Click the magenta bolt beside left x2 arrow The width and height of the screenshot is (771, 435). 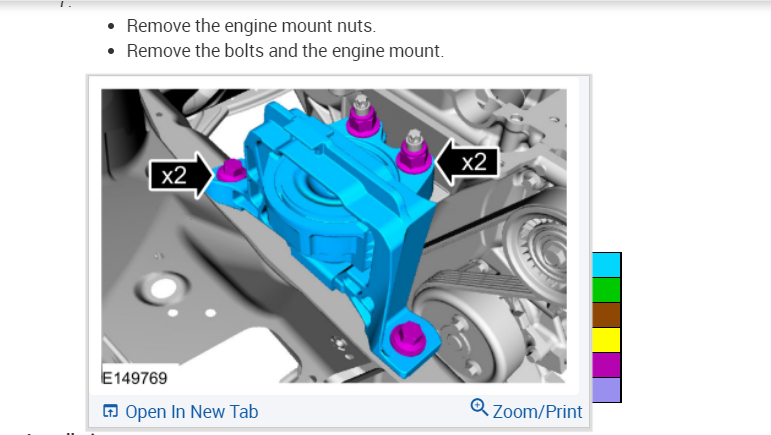pyautogui.click(x=231, y=170)
